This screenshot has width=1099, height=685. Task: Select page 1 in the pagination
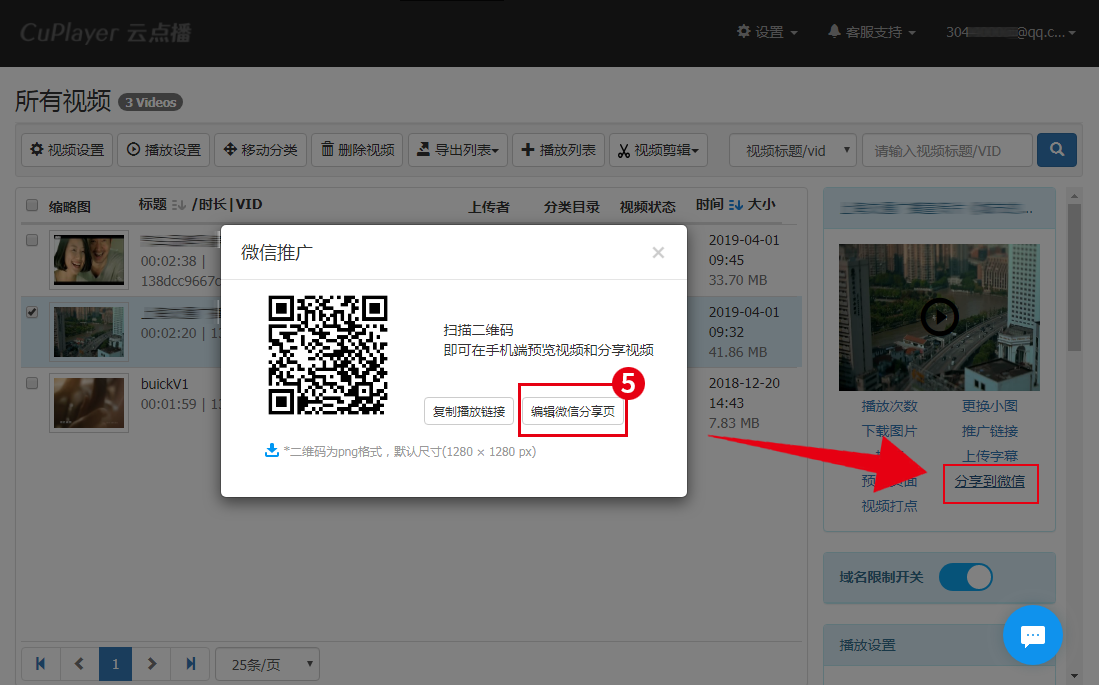(x=116, y=664)
